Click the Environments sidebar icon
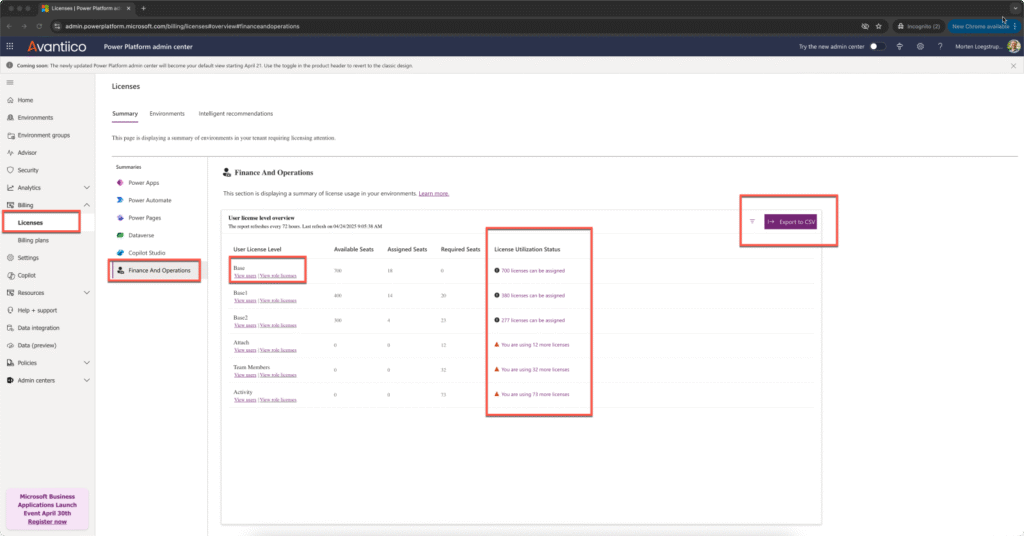This screenshot has height=536, width=1024. 10,118
